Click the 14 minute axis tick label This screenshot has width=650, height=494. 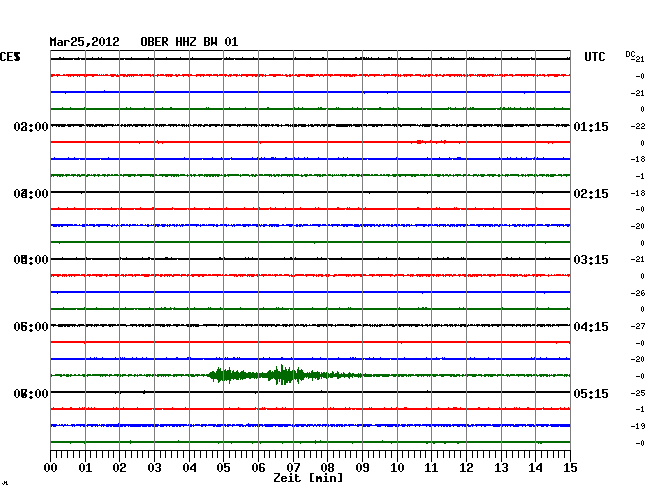tap(535, 468)
